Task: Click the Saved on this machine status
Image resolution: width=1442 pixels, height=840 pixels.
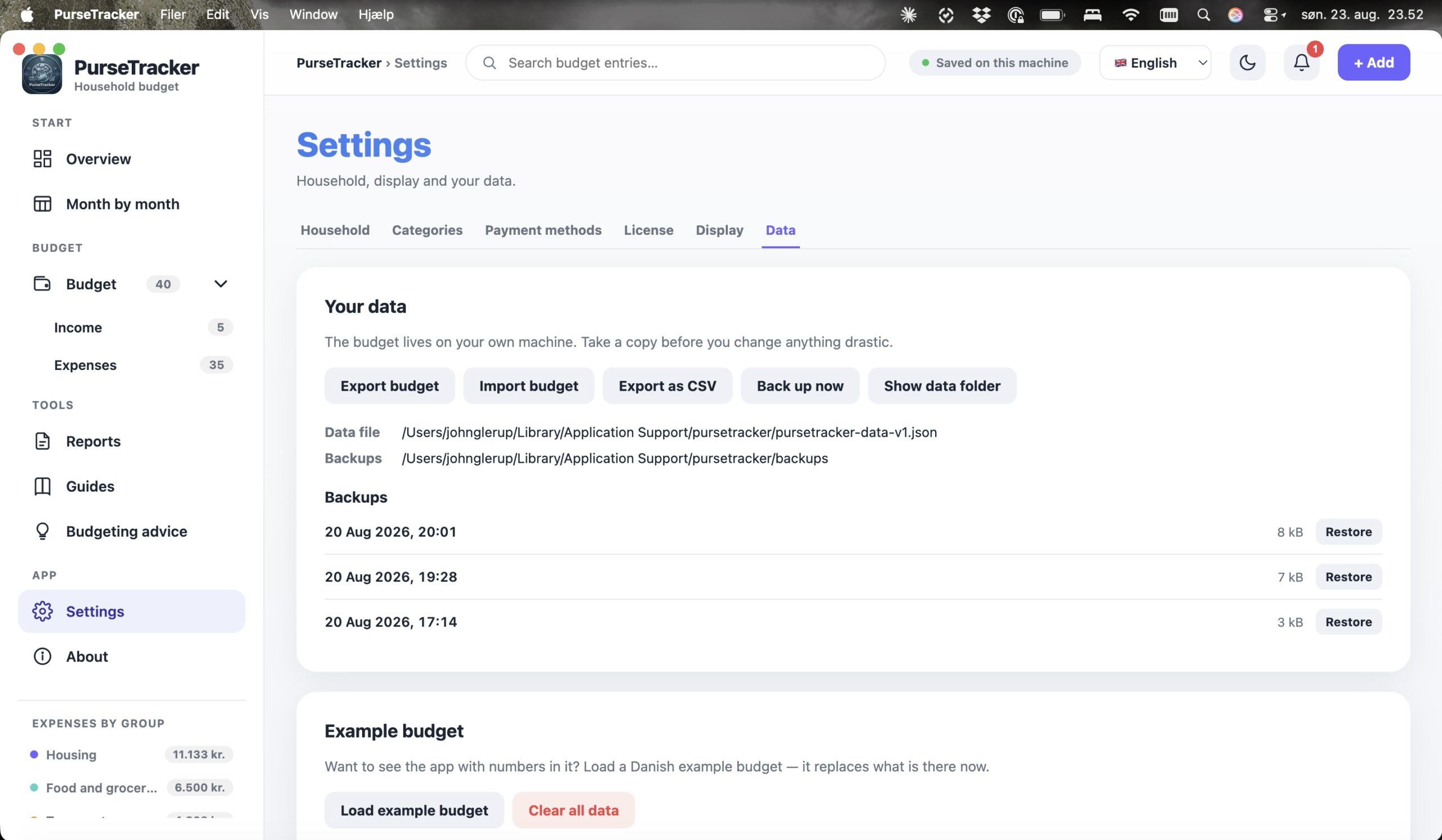Action: coord(995,62)
